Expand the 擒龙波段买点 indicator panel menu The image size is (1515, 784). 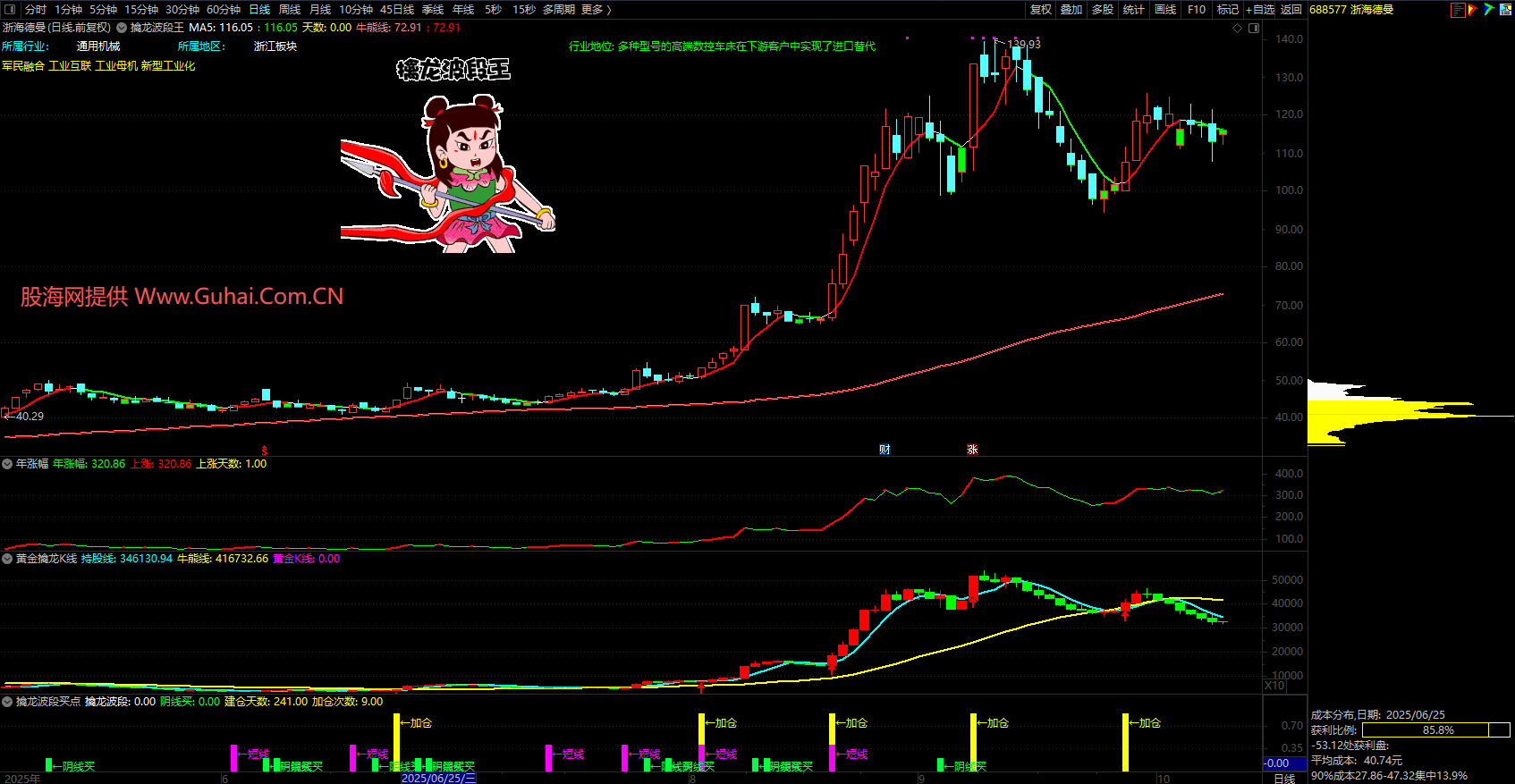(x=7, y=702)
